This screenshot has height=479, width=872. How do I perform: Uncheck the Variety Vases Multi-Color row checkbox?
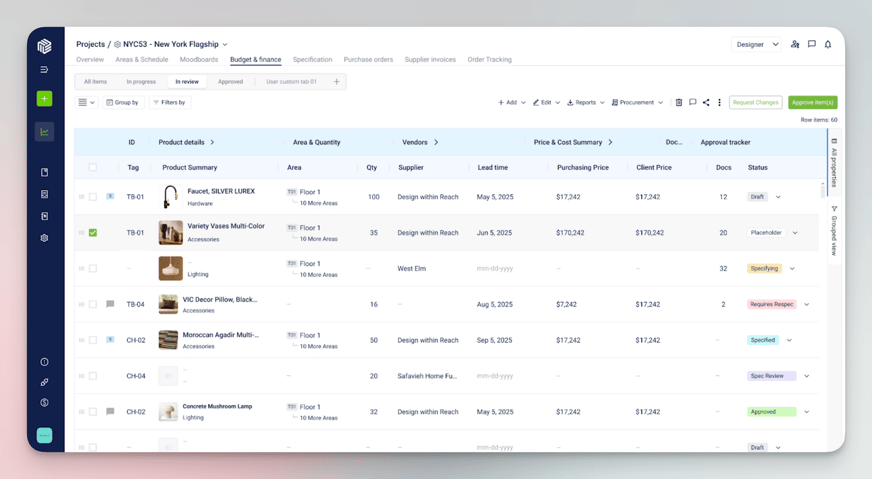click(x=93, y=233)
